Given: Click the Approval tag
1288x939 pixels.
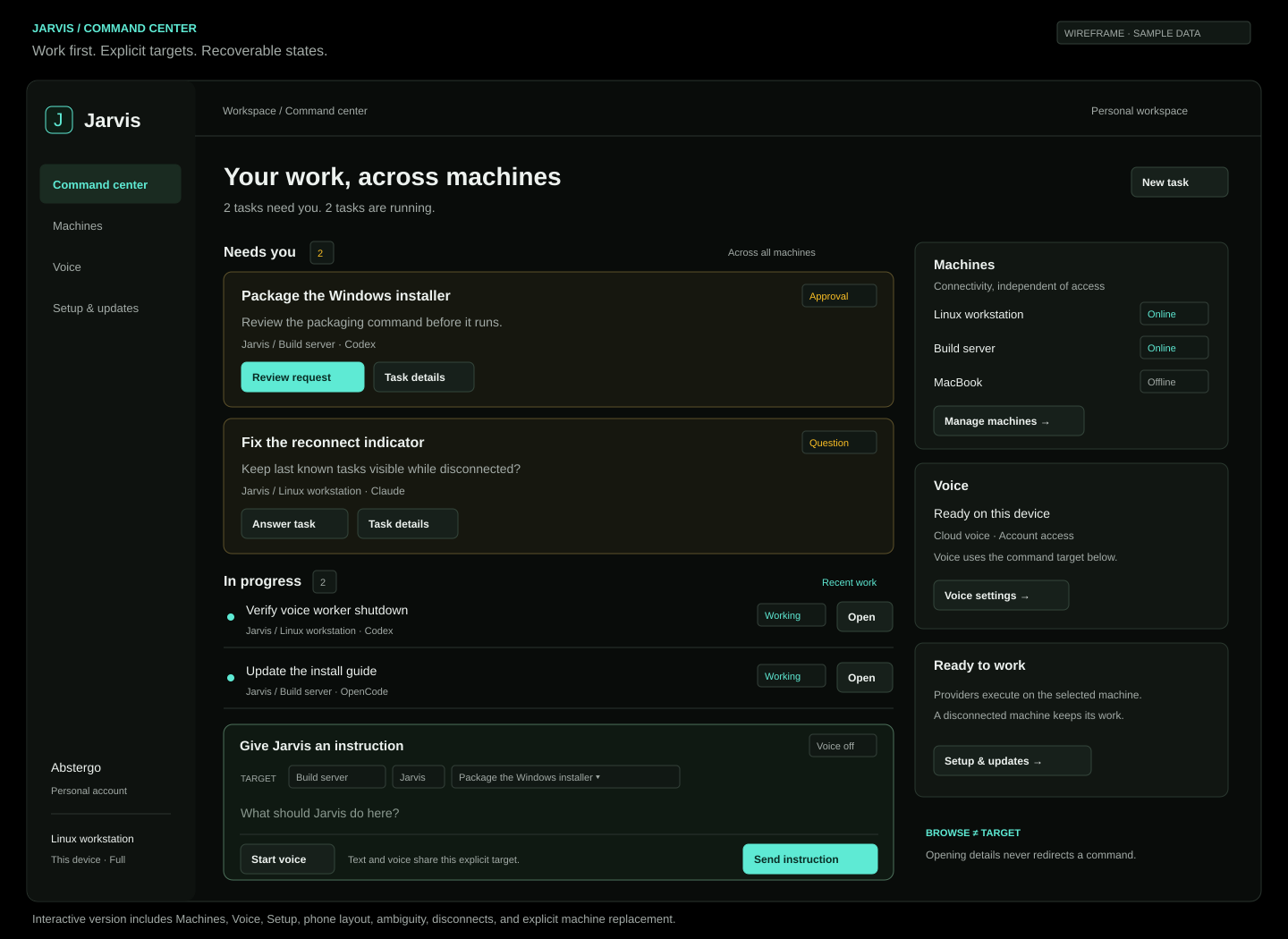Looking at the screenshot, I should click(x=839, y=295).
